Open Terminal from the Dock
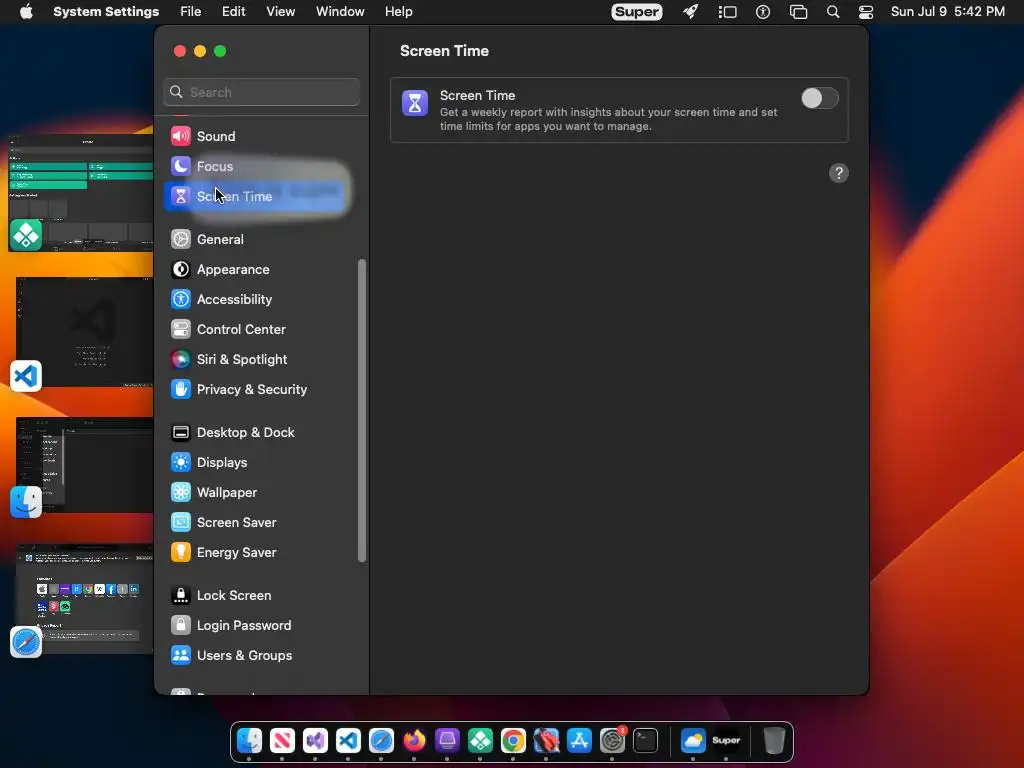Viewport: 1024px width, 768px height. pos(645,741)
